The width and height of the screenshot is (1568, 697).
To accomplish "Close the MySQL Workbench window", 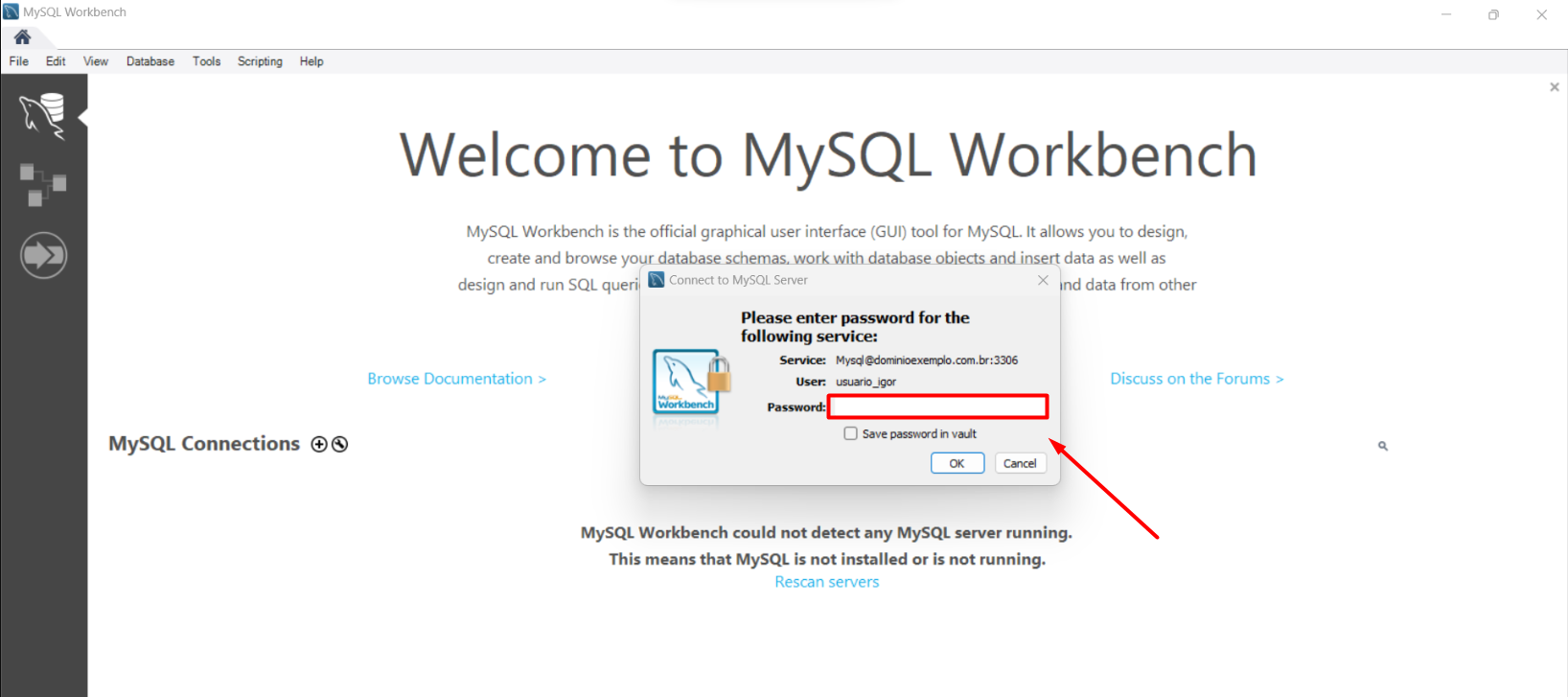I will [1541, 14].
